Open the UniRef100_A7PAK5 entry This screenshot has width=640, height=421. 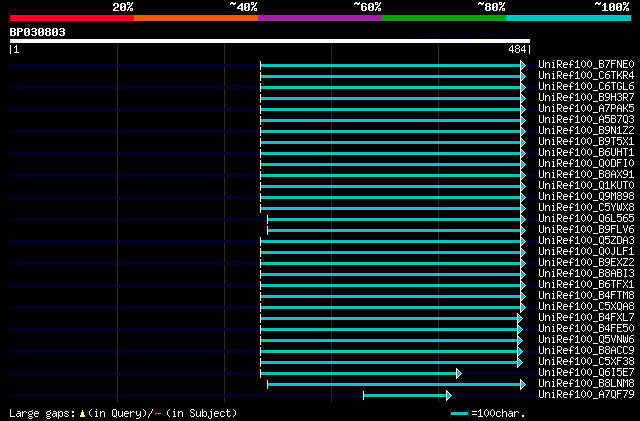click(586, 109)
